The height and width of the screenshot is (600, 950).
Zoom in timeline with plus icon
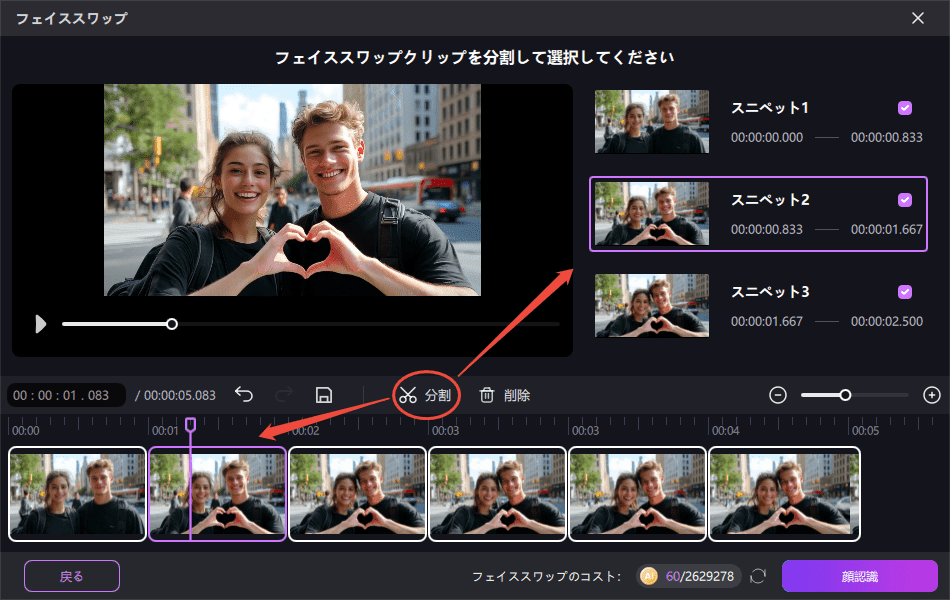(932, 395)
